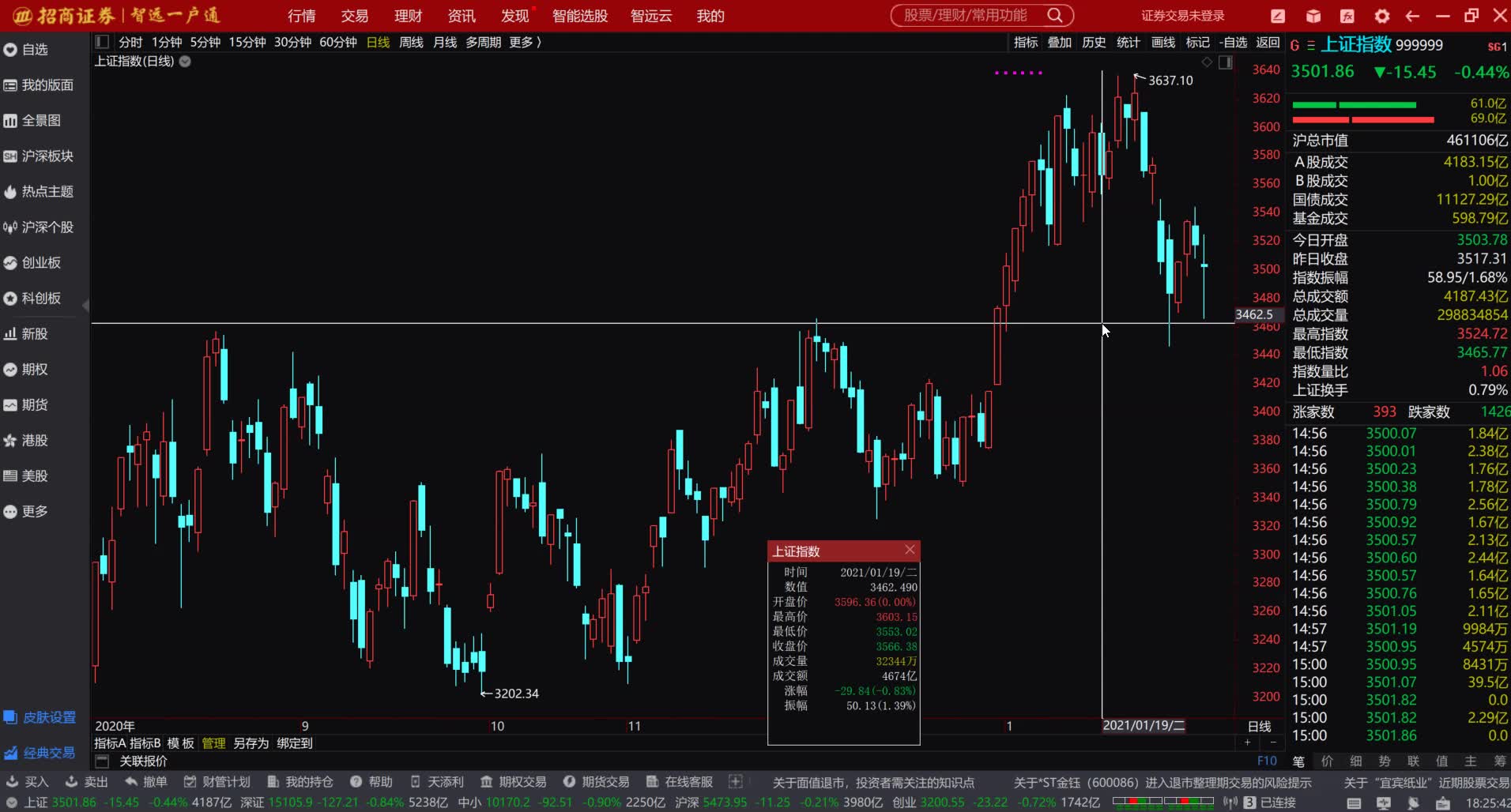Open the list menu icon beside 上证指数
1511x812 pixels.
pyautogui.click(x=1310, y=46)
